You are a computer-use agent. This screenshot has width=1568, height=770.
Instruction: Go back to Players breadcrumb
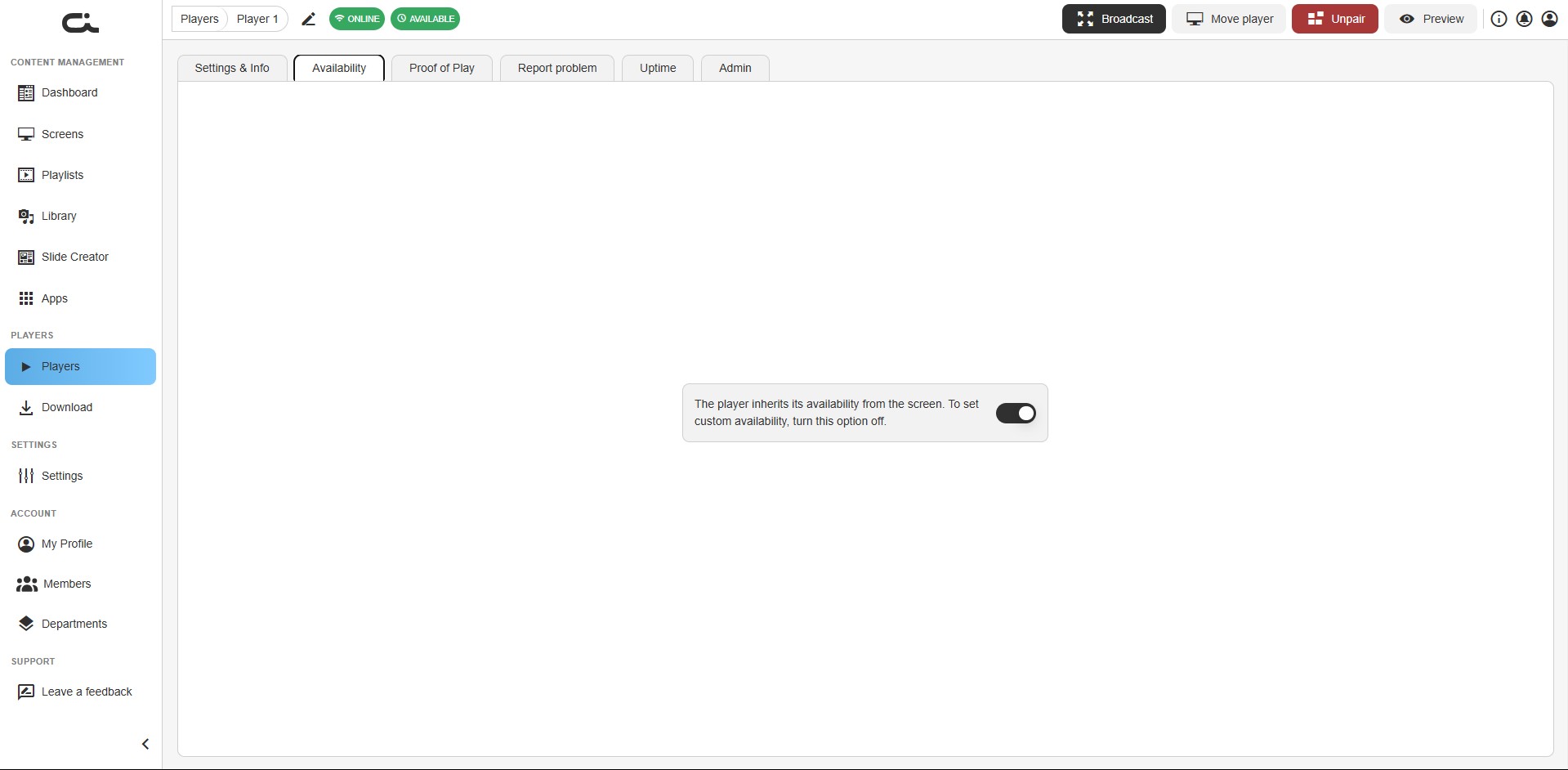click(199, 19)
